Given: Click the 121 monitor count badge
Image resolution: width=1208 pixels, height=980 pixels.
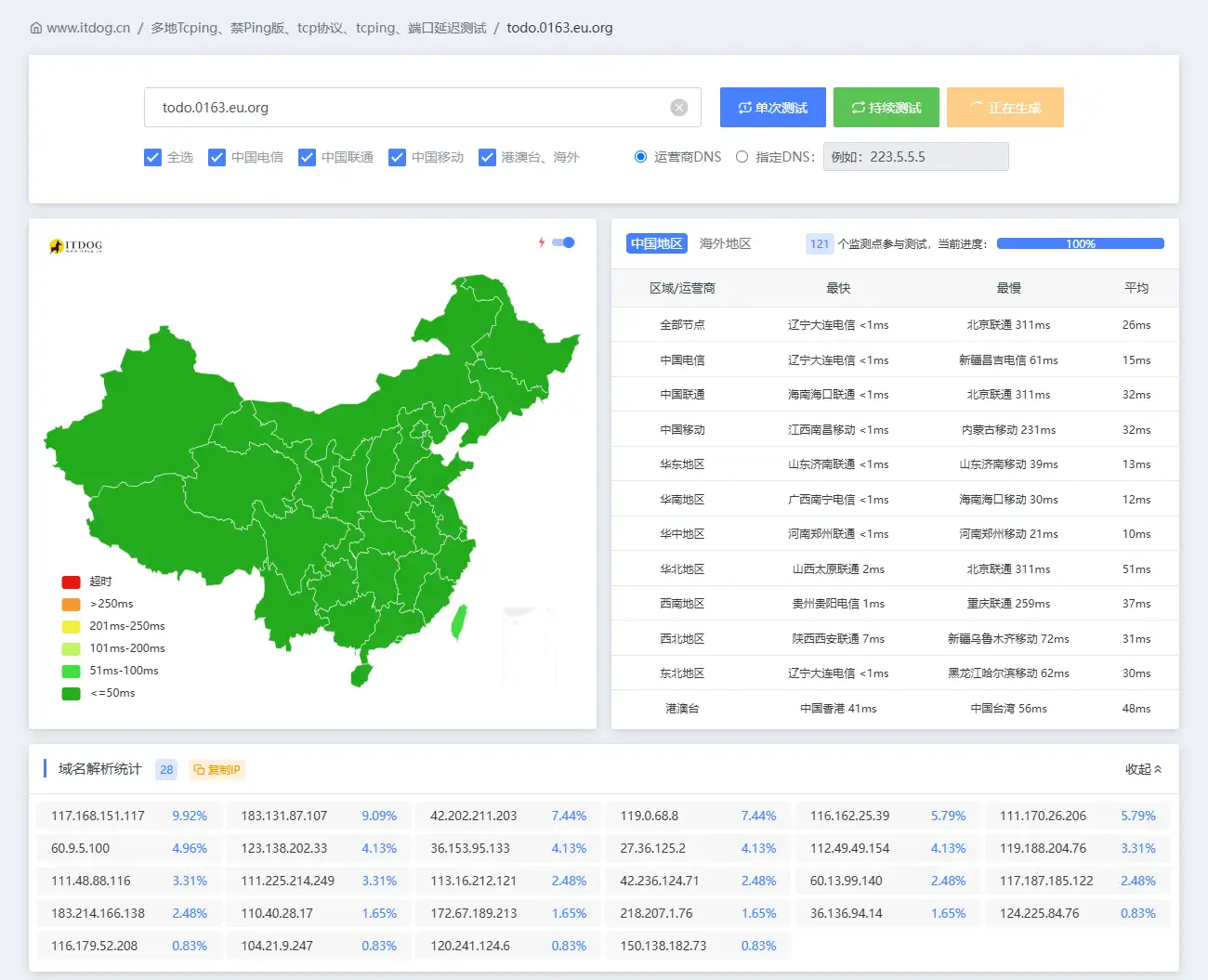Looking at the screenshot, I should tap(820, 243).
